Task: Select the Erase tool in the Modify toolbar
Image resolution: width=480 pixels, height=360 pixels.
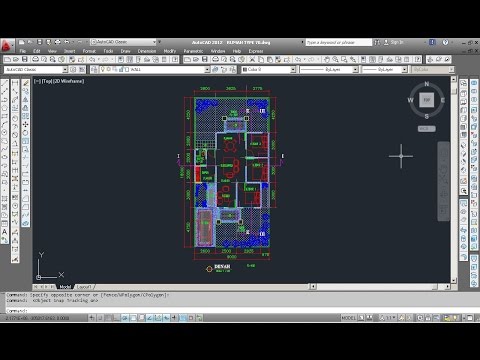Action: (x=26, y=83)
